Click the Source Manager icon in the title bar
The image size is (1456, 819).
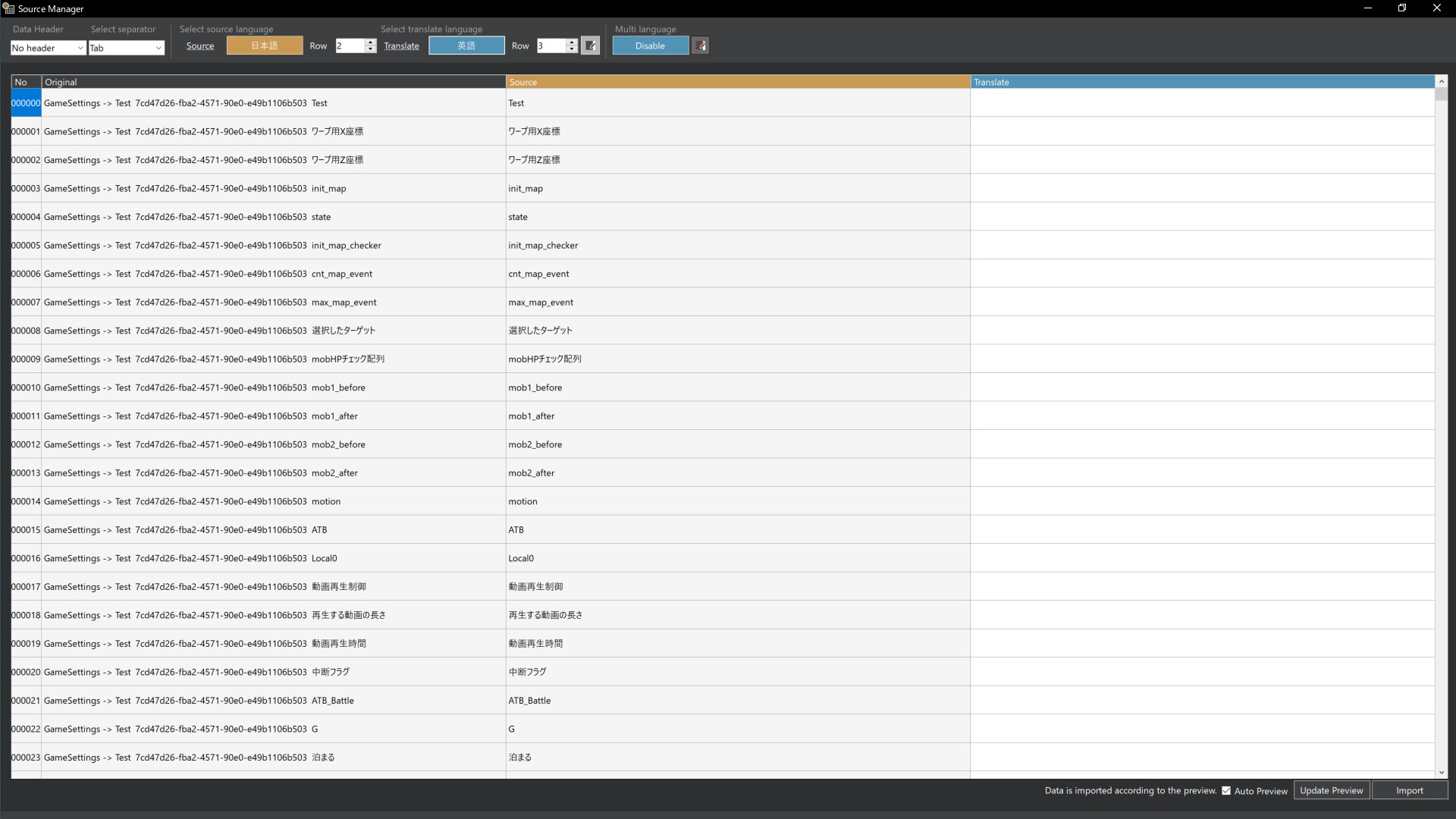pos(8,8)
